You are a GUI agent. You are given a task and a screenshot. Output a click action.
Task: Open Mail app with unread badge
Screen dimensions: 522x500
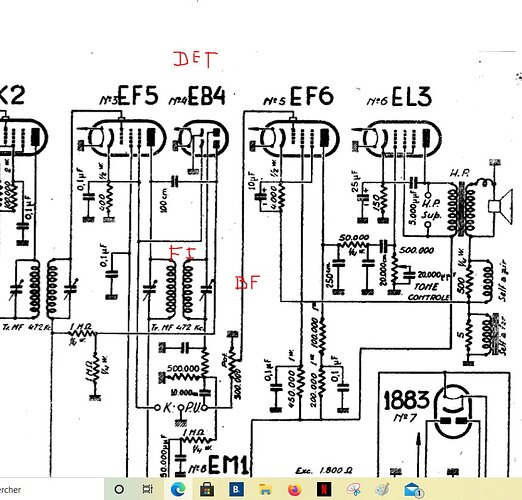coord(413,489)
